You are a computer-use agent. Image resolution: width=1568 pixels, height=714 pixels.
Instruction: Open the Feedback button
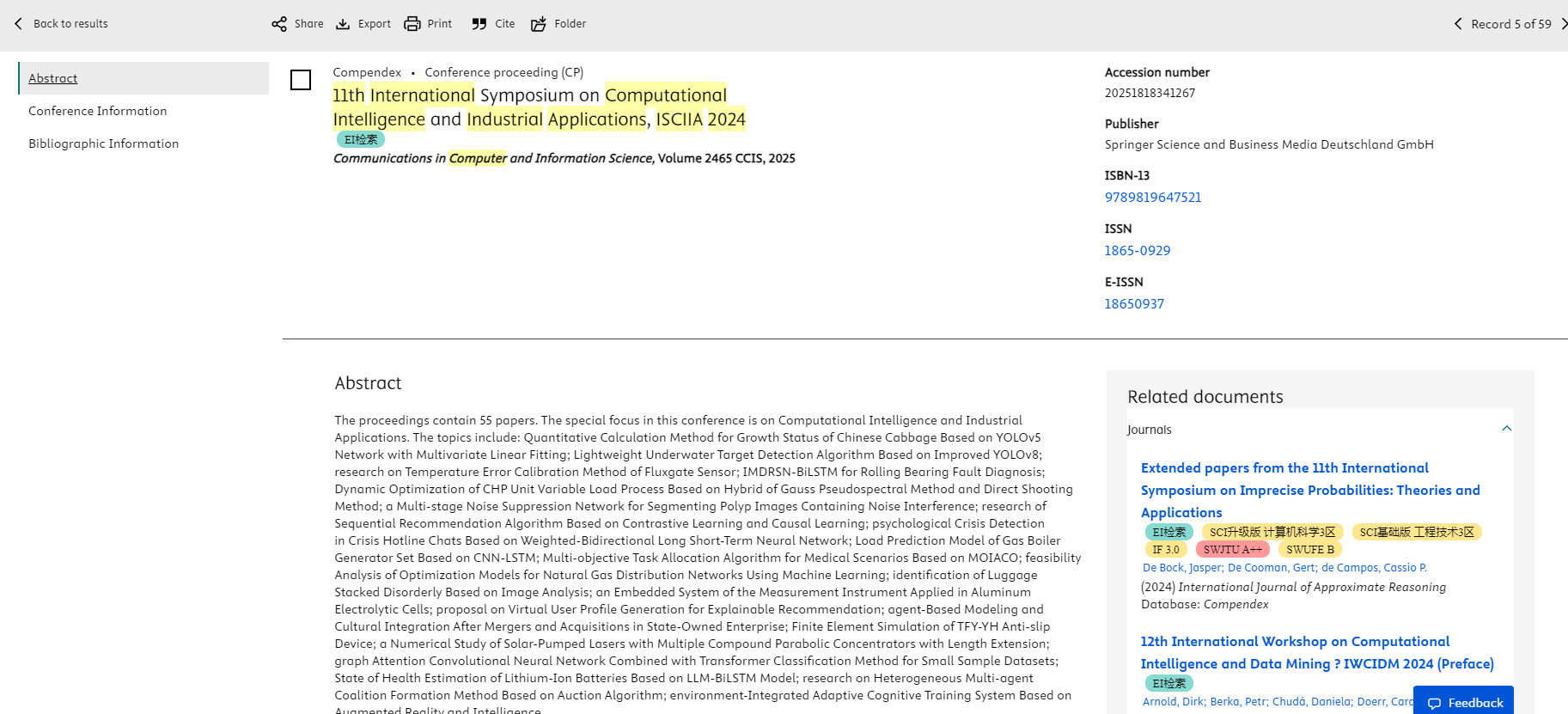tap(1464, 702)
